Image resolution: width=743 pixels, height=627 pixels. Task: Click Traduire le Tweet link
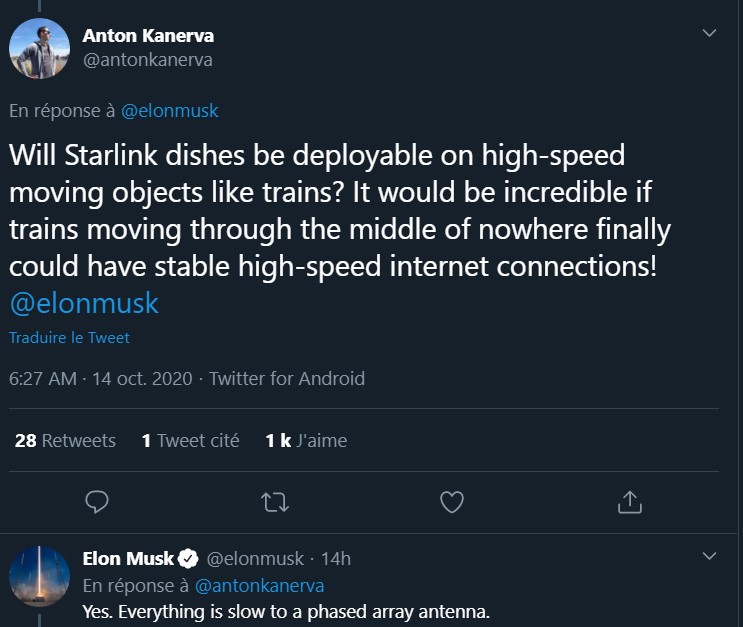(x=69, y=338)
